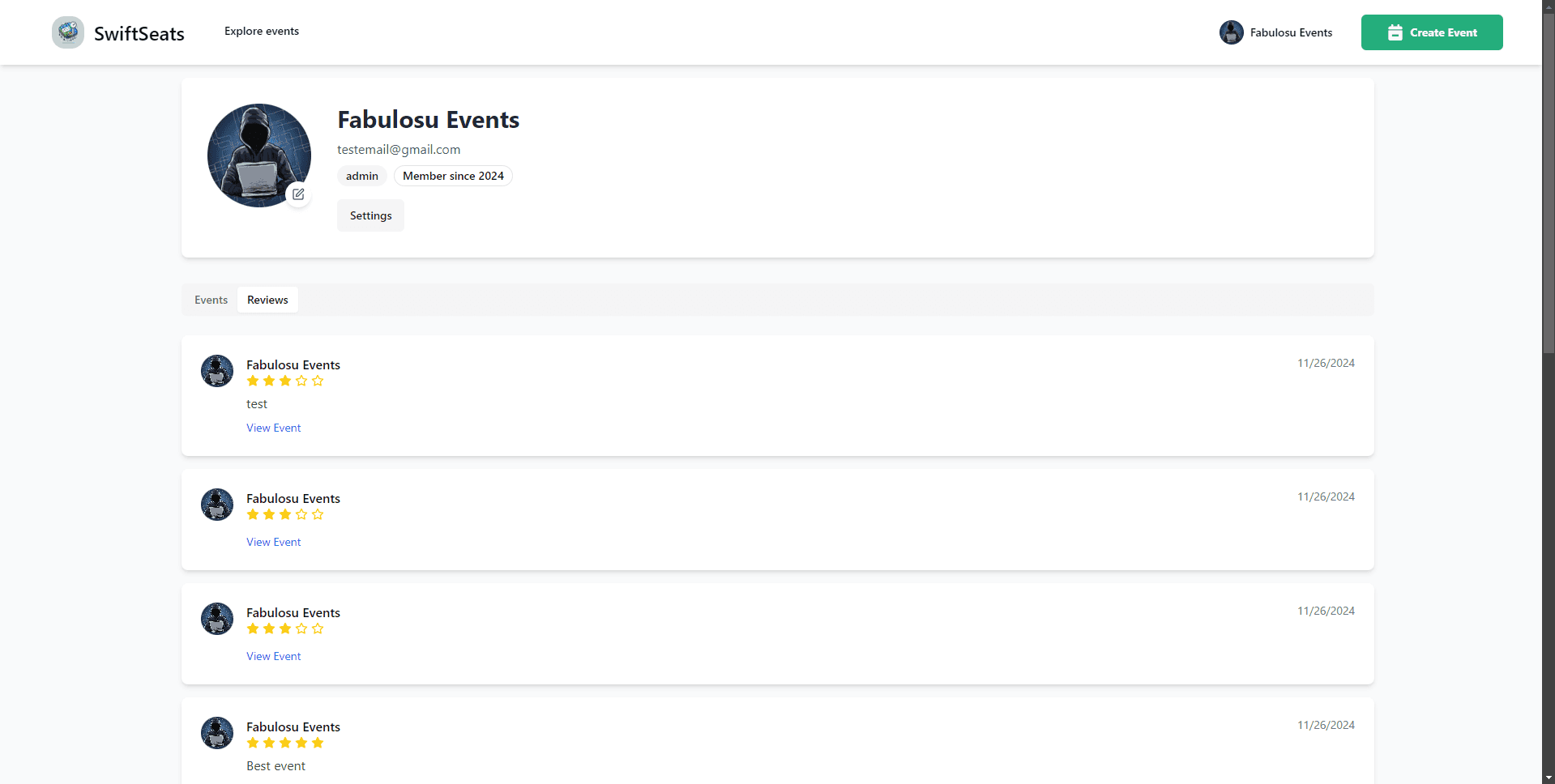Click the avatar icon on the third review

tap(216, 618)
